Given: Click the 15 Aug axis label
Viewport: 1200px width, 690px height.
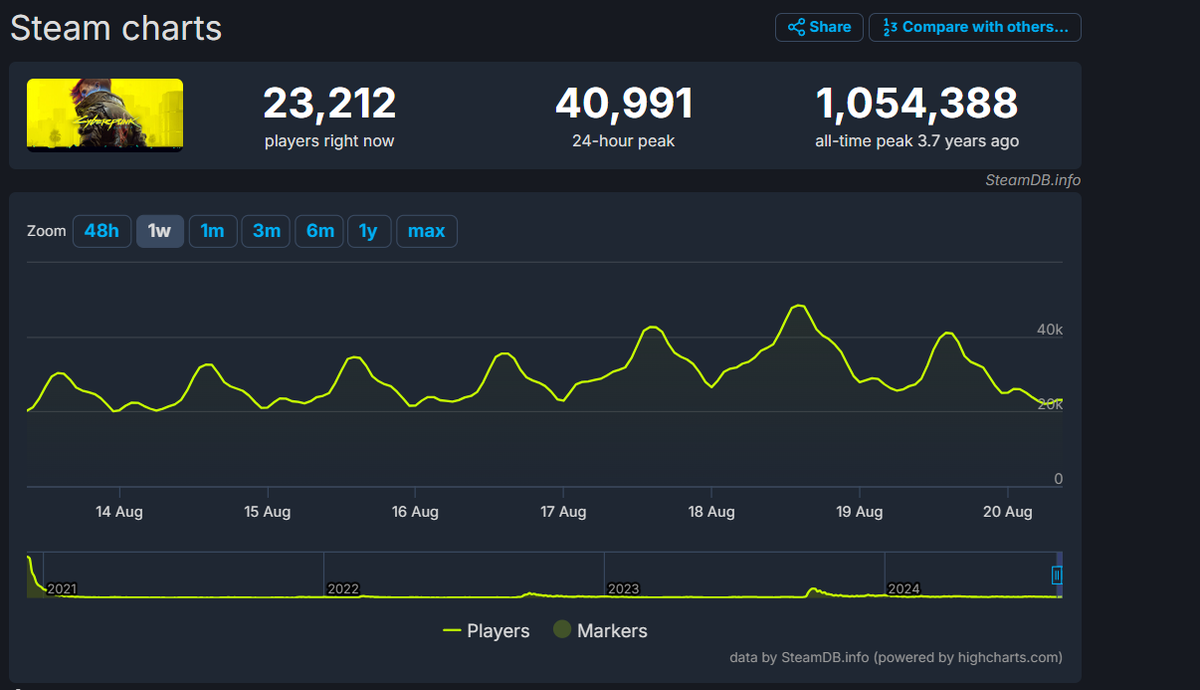Looking at the screenshot, I should point(267,512).
